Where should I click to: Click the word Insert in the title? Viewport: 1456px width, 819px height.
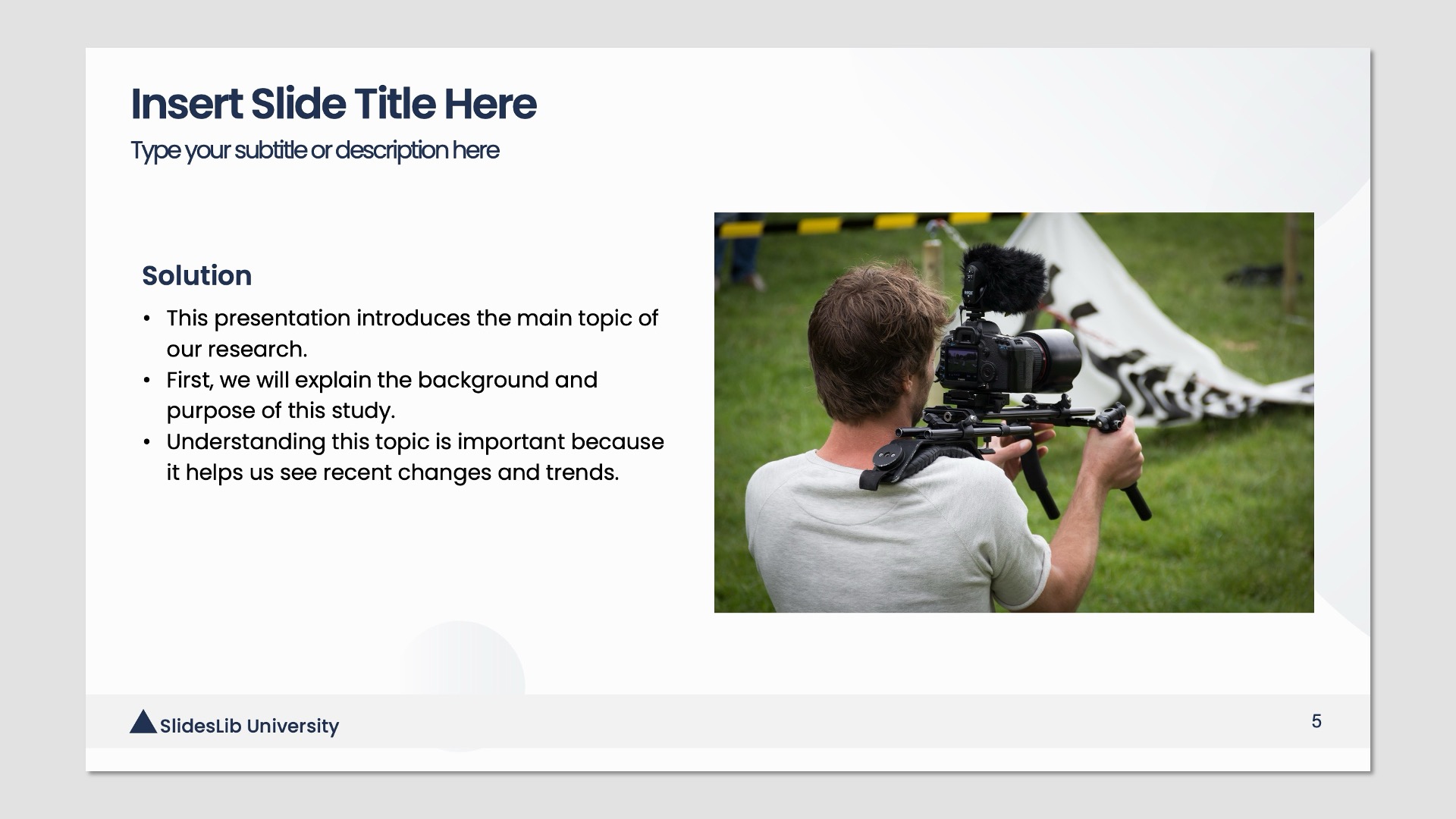point(187,104)
